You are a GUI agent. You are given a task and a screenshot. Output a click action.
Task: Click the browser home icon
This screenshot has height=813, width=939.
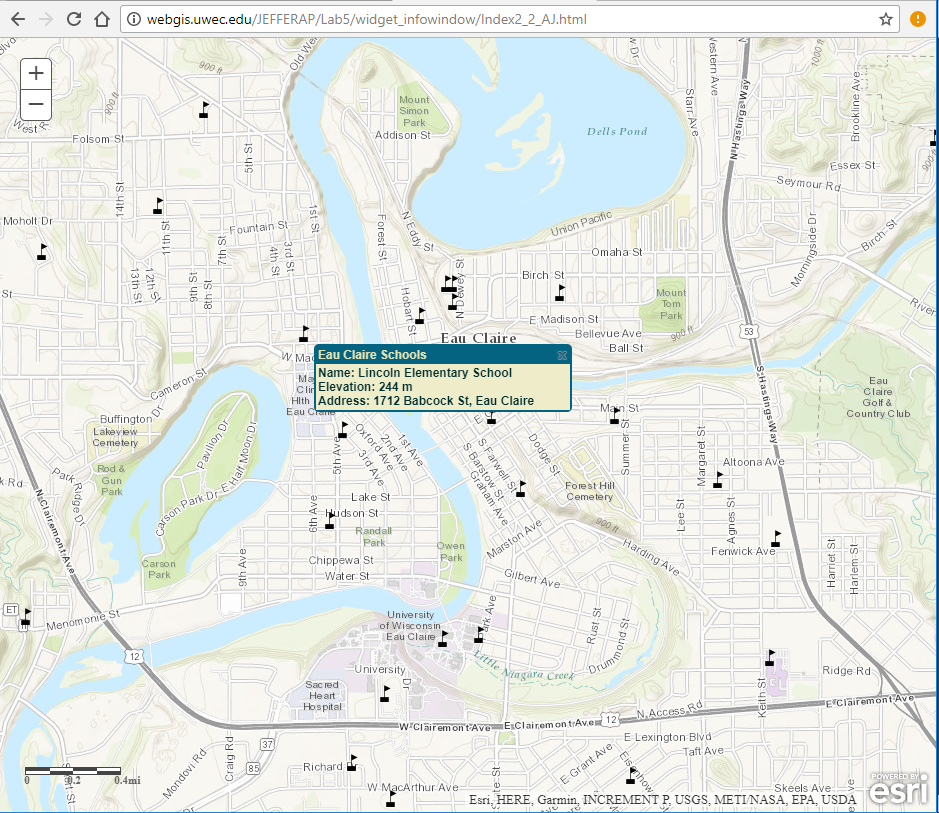tap(100, 18)
